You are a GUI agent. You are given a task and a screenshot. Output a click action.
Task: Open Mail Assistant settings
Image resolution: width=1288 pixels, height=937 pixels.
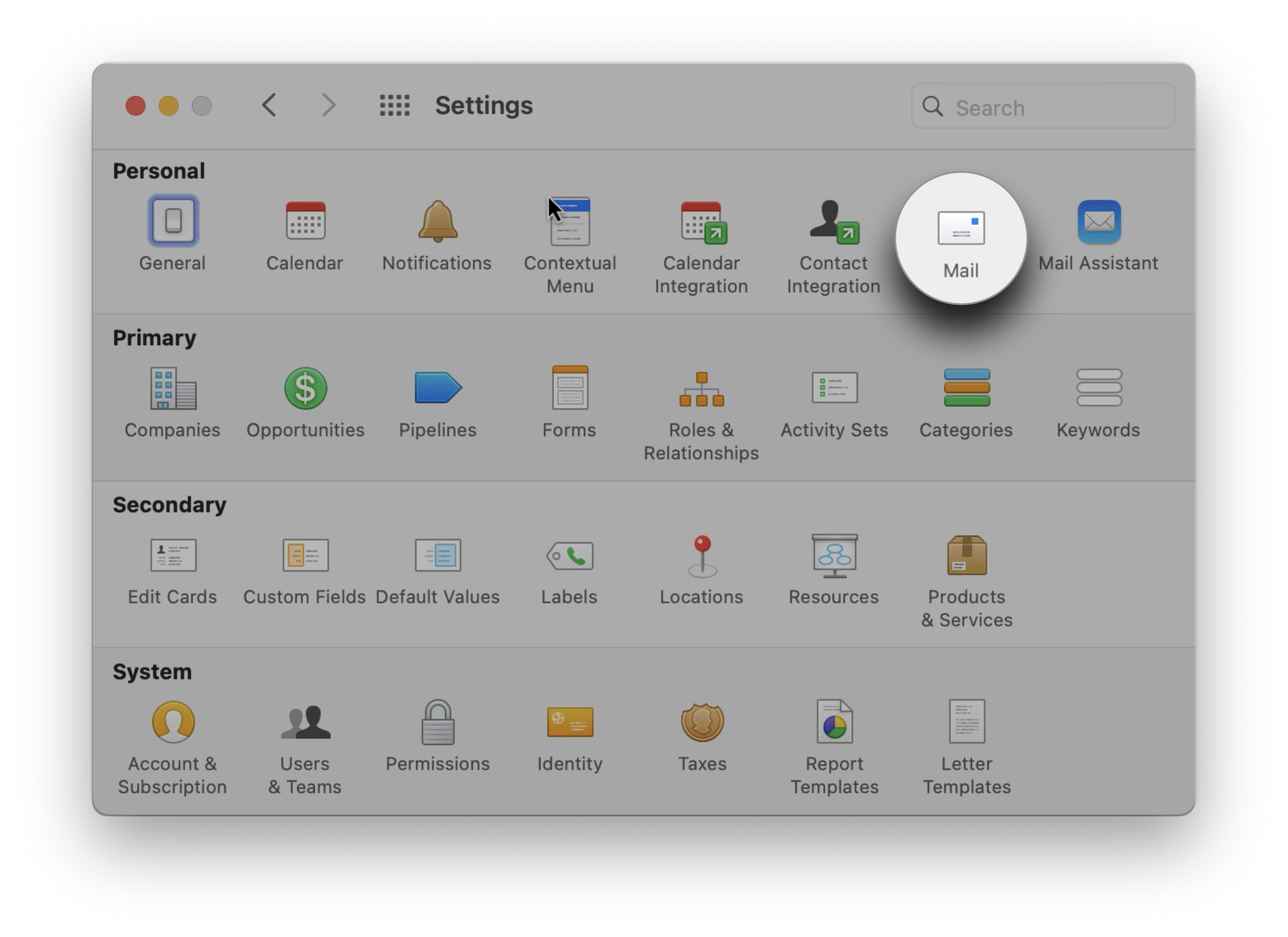1098,223
